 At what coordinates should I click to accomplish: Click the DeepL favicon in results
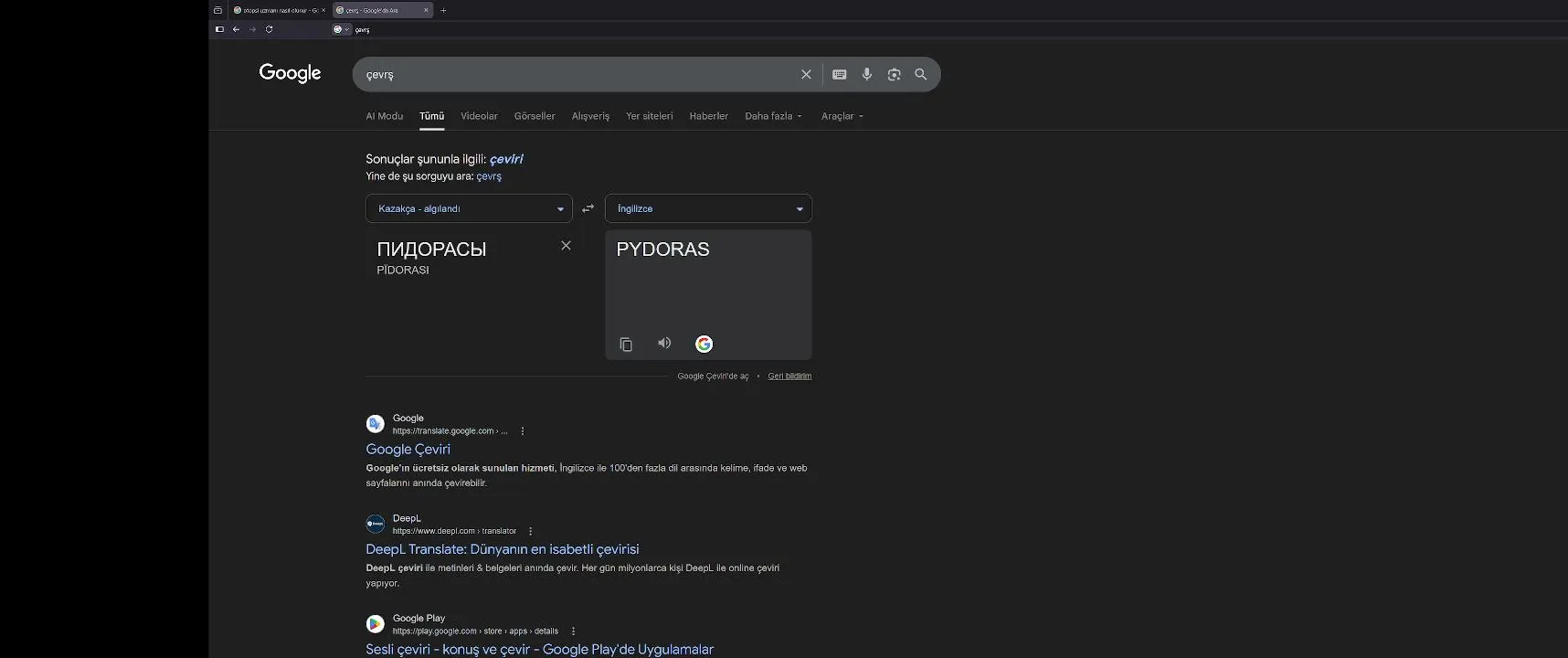point(376,524)
